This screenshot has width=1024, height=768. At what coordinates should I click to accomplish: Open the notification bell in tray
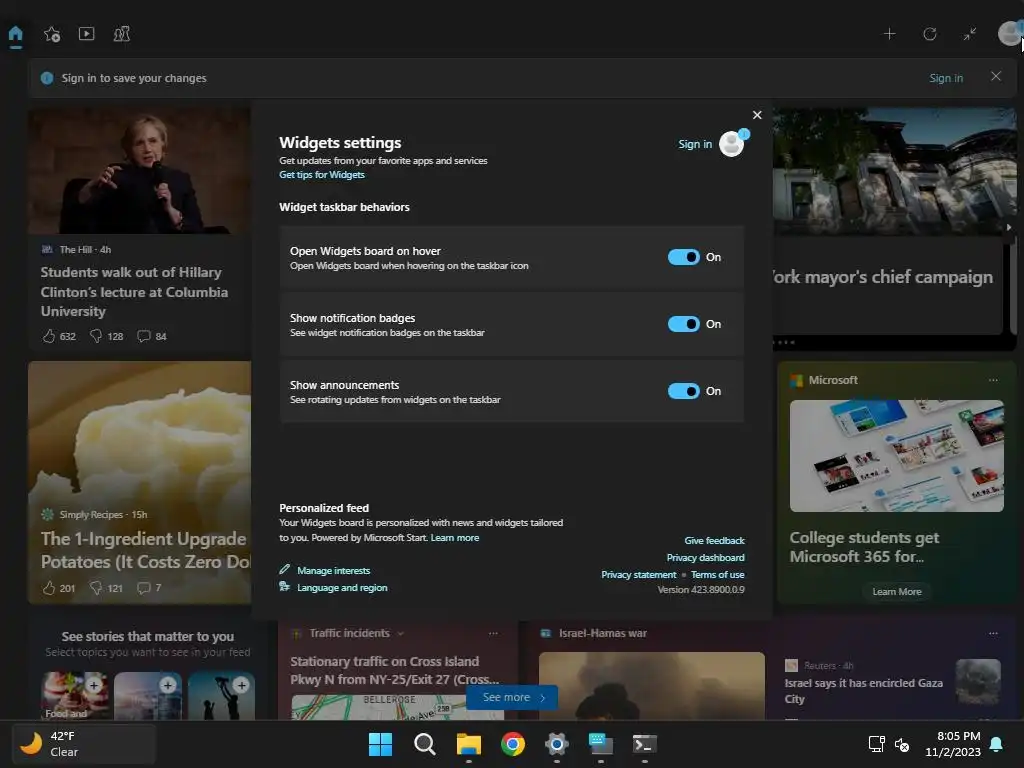click(x=997, y=744)
